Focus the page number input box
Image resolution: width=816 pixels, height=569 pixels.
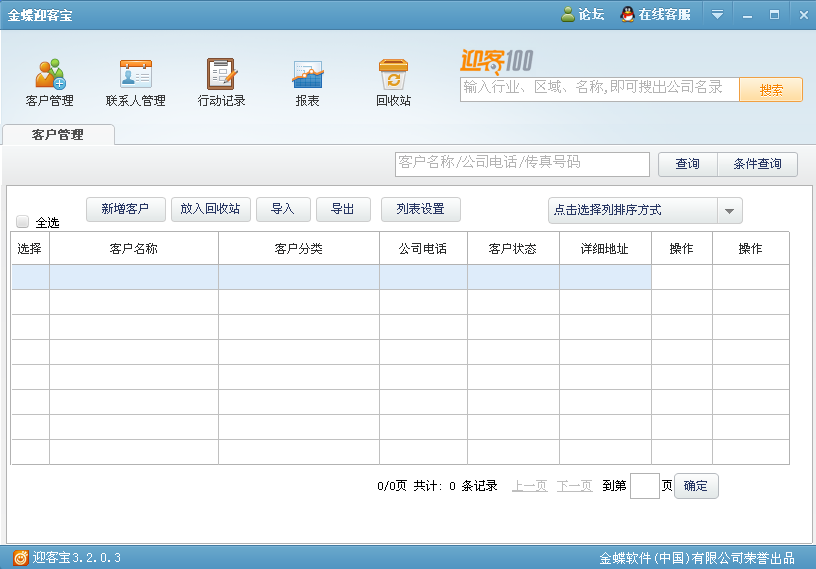645,486
